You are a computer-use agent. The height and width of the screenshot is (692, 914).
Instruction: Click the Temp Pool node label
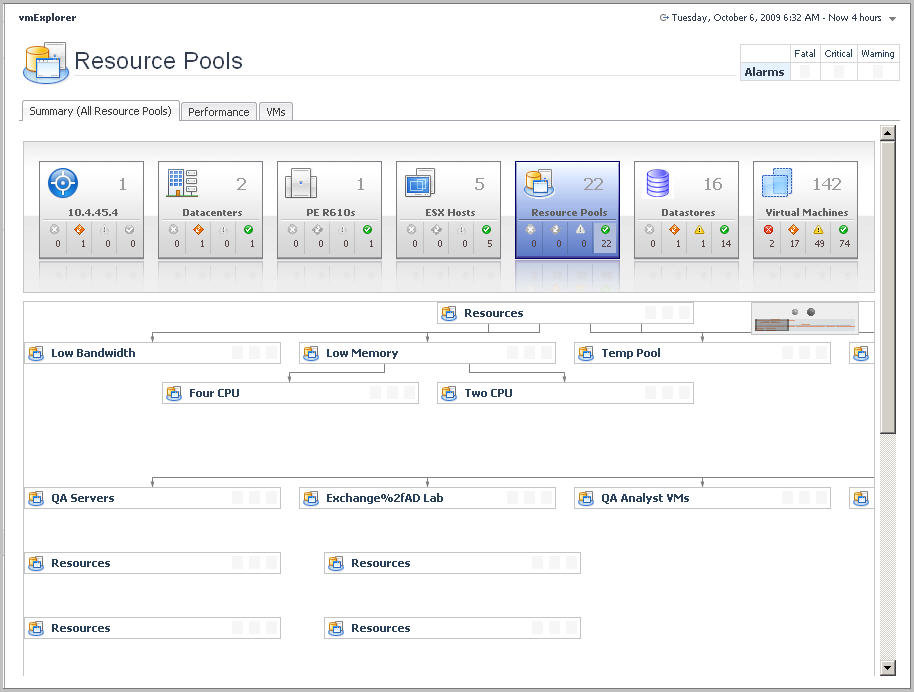(630, 353)
